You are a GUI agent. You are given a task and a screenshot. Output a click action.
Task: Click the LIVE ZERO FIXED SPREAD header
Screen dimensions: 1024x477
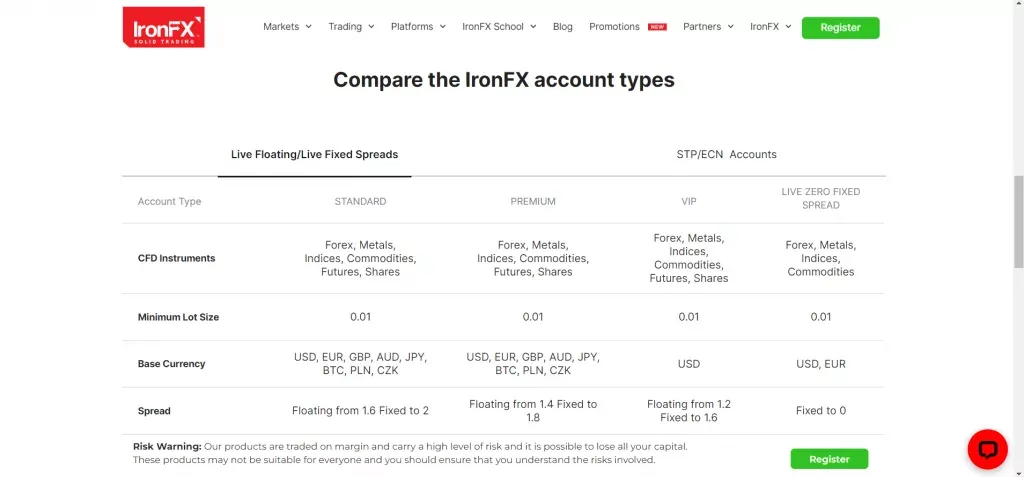pos(821,198)
